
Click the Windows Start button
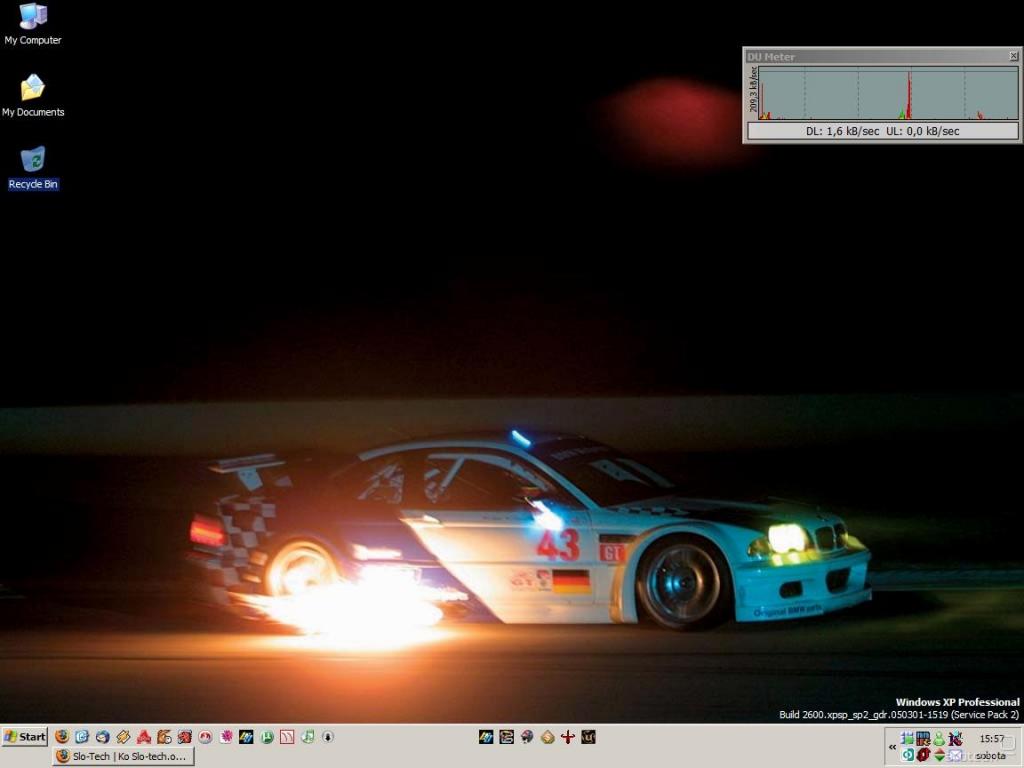[x=25, y=737]
